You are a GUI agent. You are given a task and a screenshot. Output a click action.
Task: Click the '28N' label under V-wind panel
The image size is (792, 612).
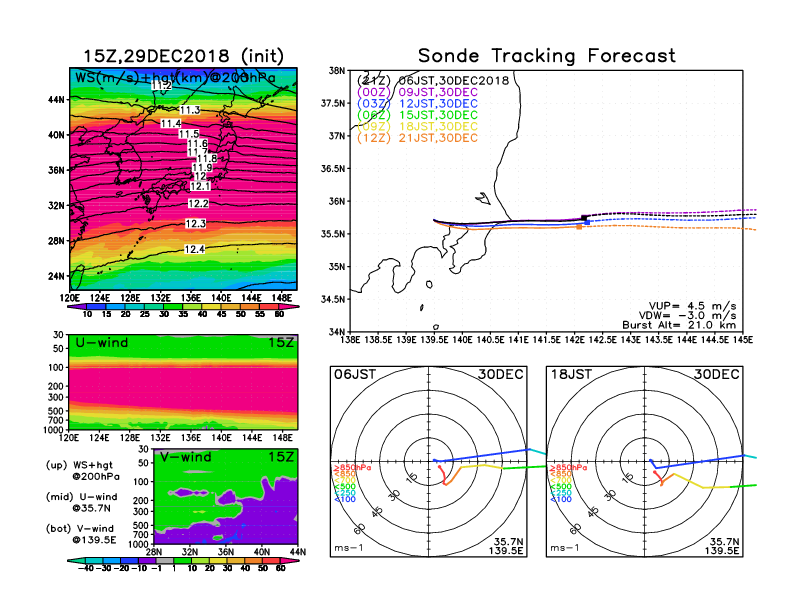154,552
